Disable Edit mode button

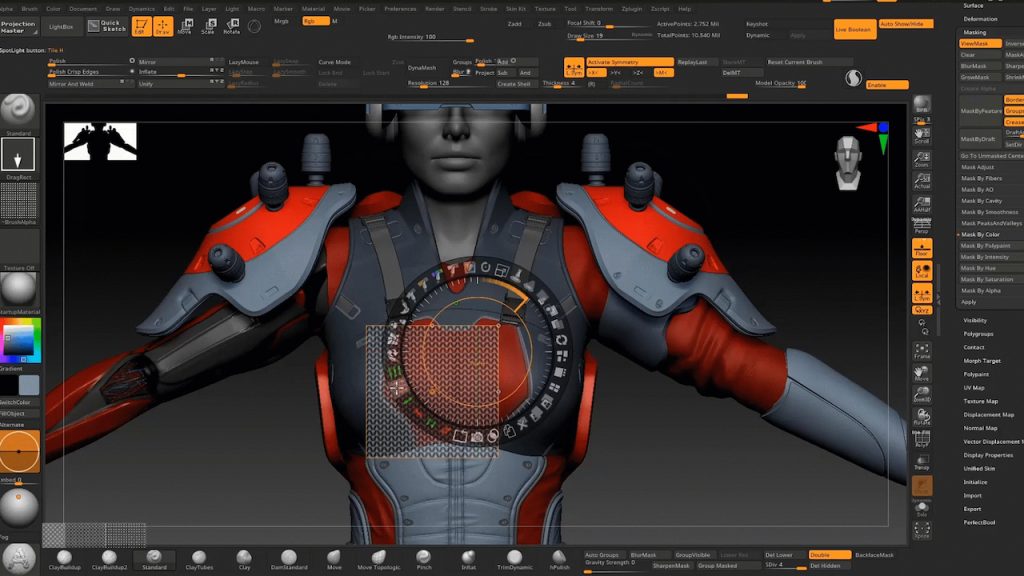tap(140, 27)
